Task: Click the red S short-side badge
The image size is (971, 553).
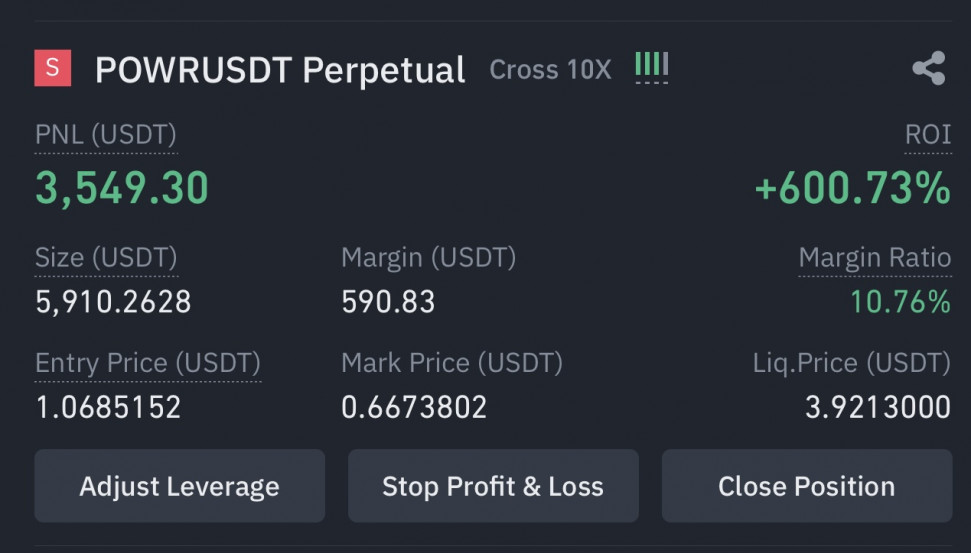Action: click(x=53, y=67)
